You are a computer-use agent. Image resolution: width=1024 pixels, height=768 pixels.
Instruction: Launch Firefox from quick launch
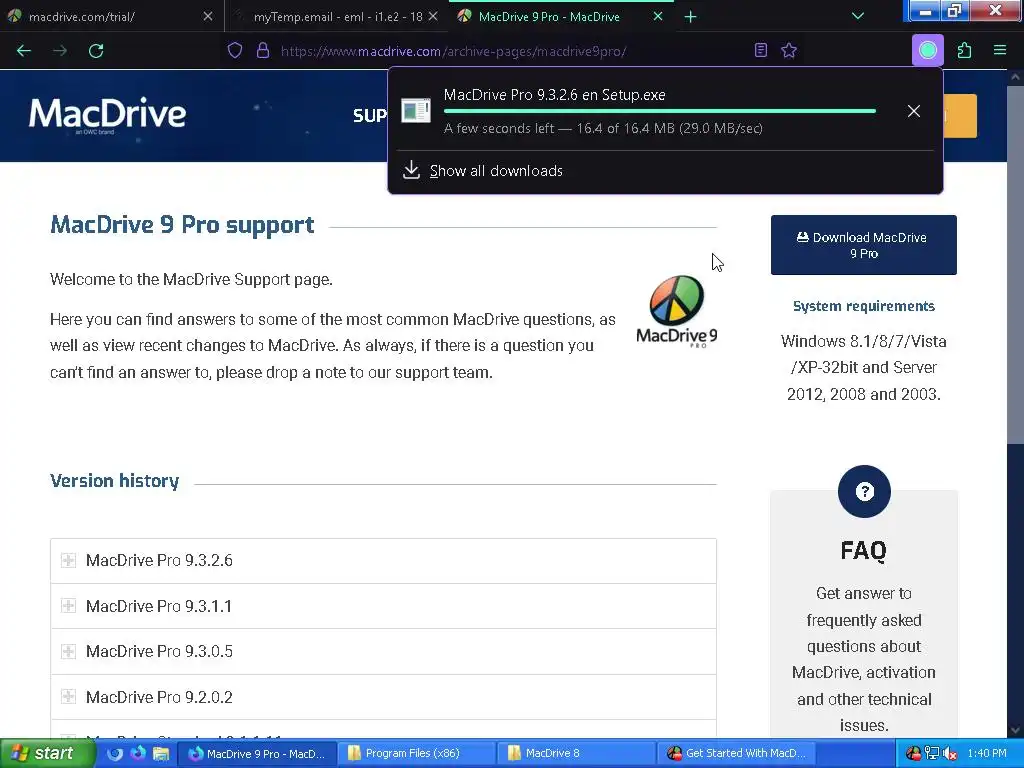point(138,754)
